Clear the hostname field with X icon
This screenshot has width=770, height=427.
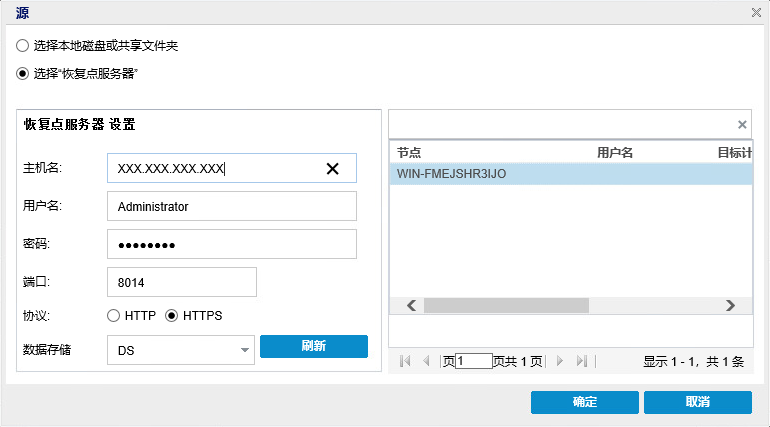pyautogui.click(x=333, y=169)
